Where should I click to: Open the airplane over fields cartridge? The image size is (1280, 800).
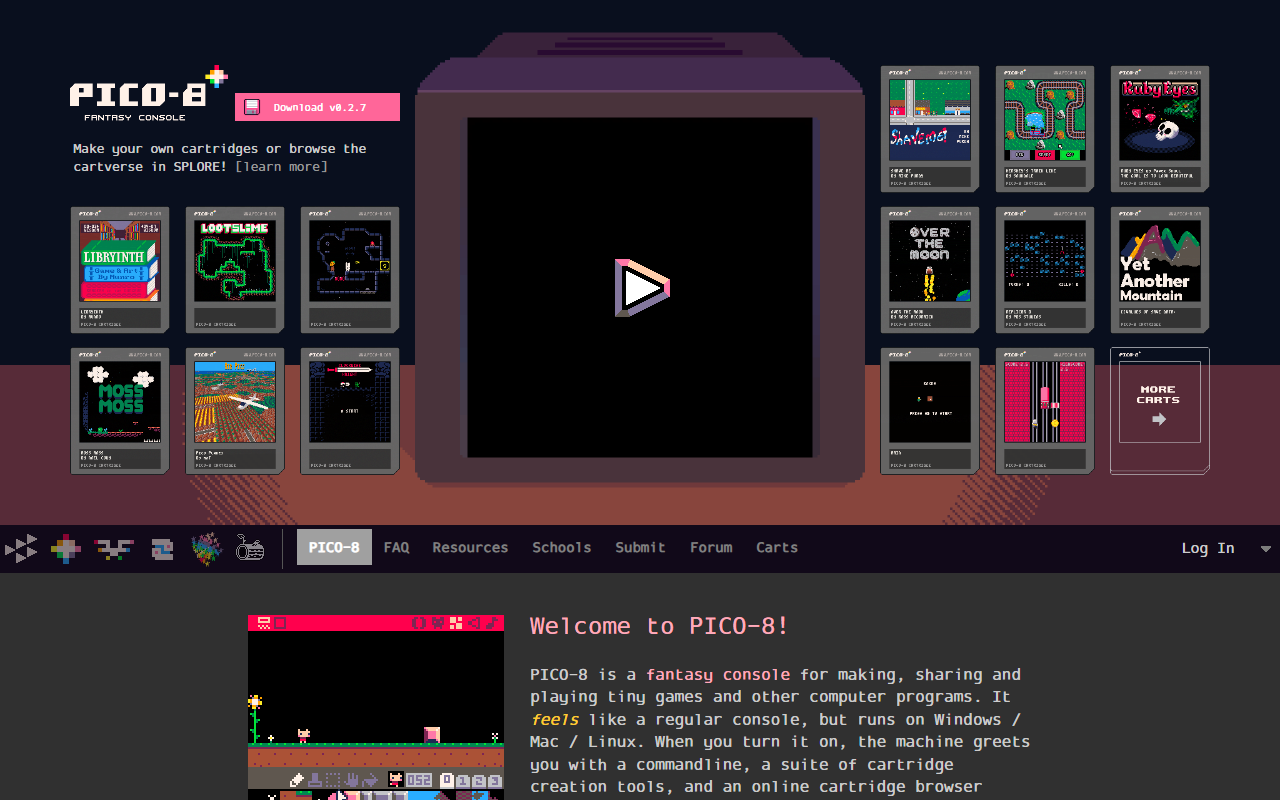point(235,411)
